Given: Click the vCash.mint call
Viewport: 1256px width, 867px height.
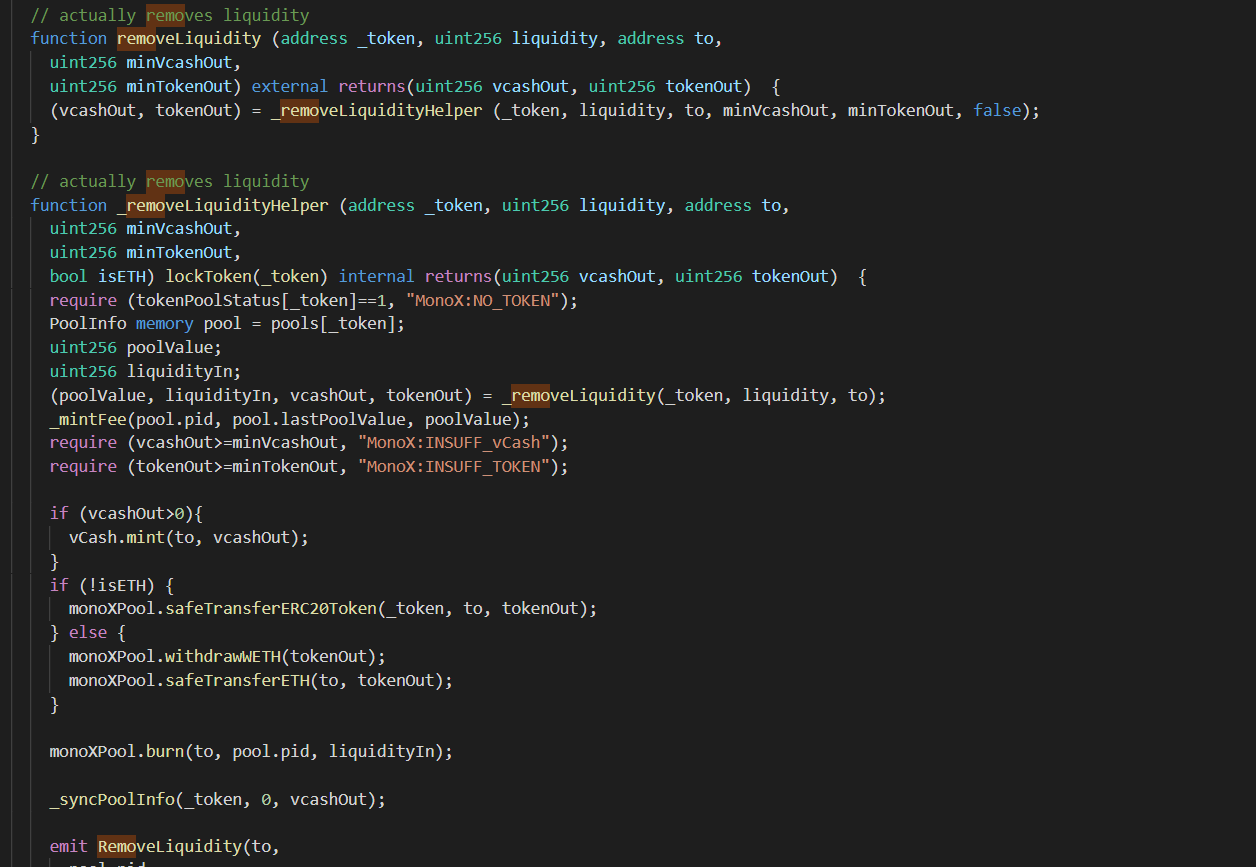Looking at the screenshot, I should point(189,538).
